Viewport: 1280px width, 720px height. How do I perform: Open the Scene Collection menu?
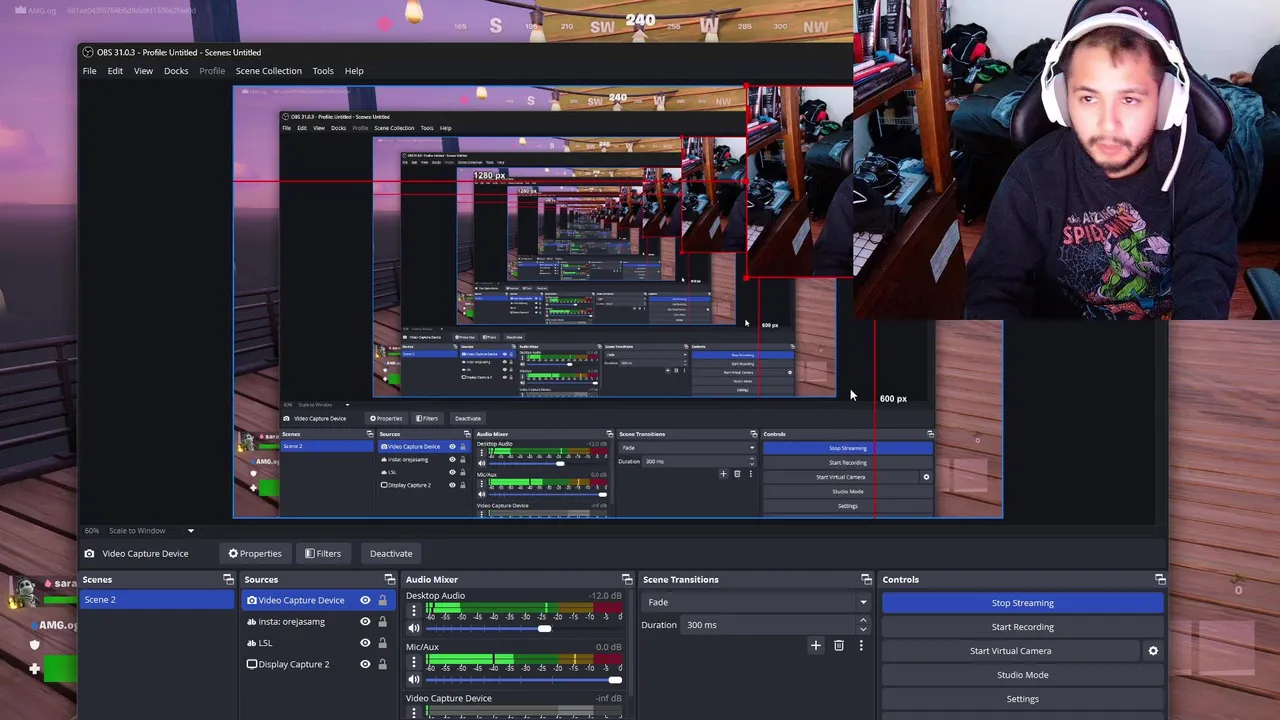268,71
